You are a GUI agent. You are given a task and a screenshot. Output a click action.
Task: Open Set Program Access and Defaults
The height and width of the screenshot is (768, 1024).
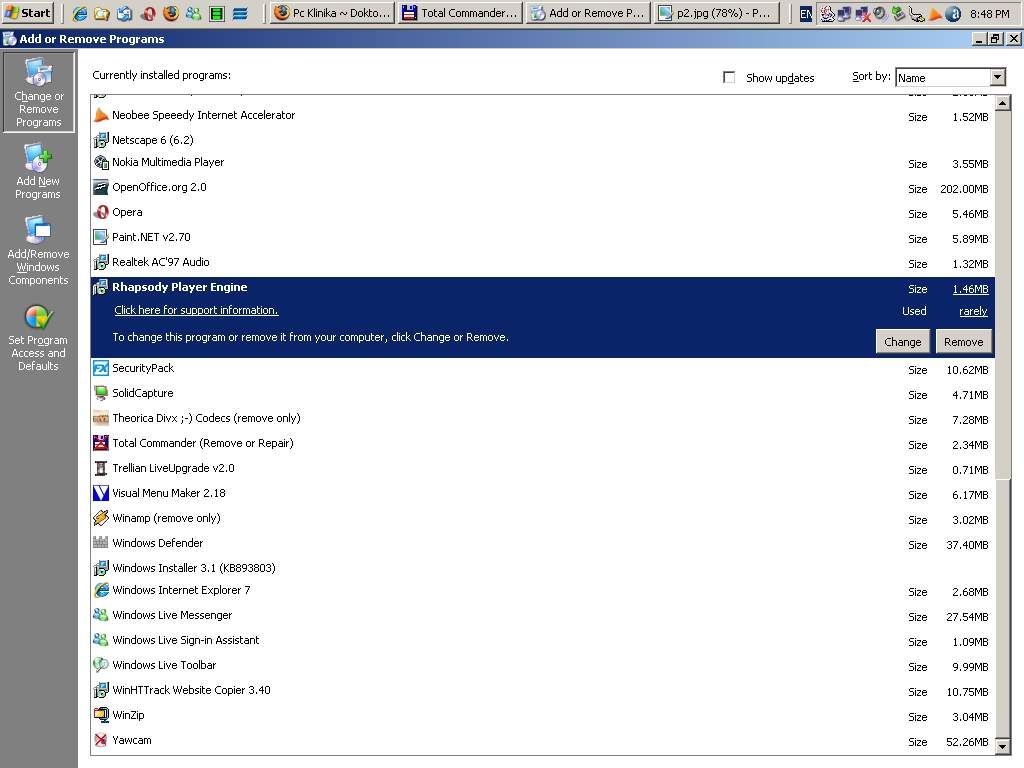coord(38,338)
